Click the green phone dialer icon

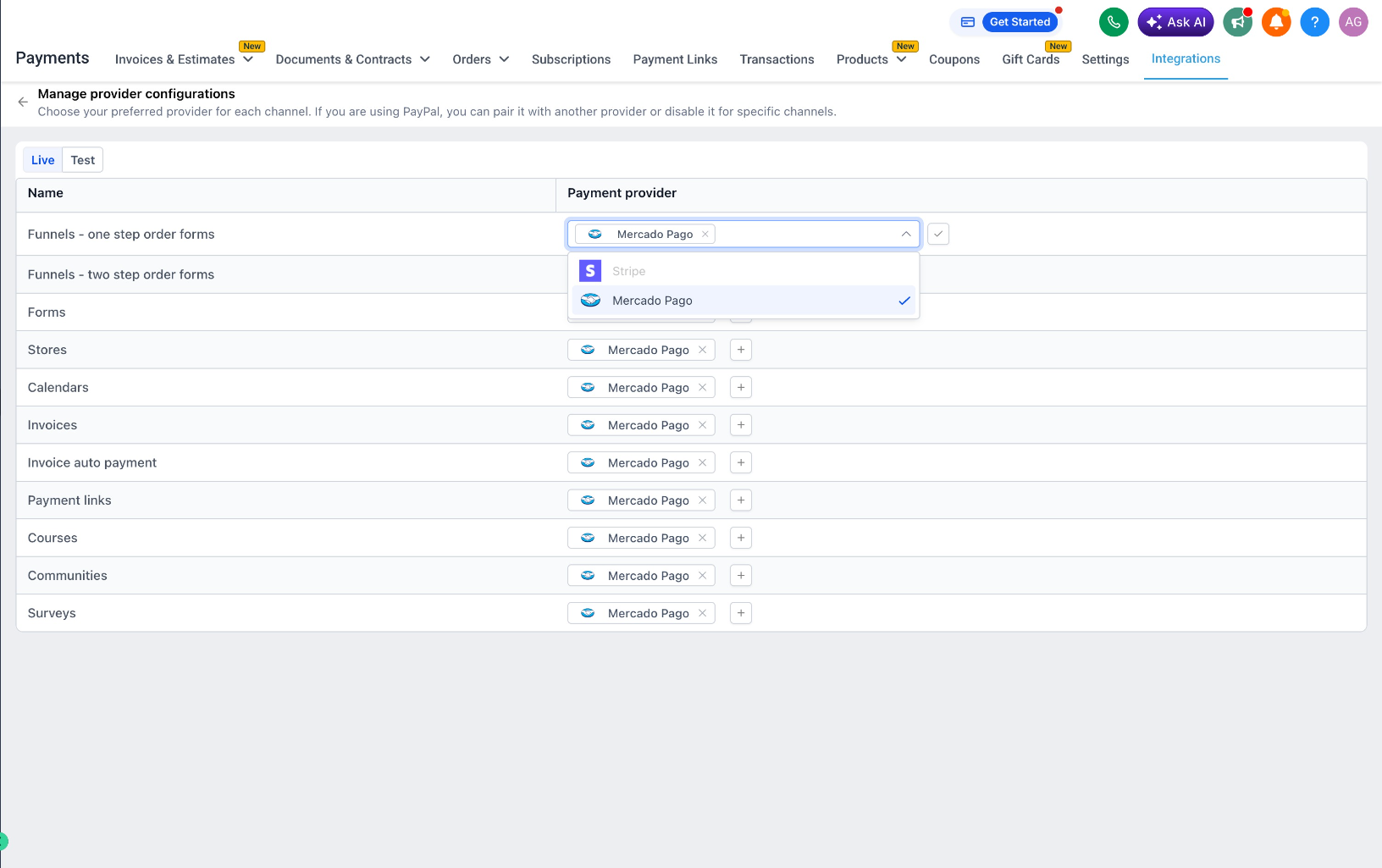(x=1114, y=22)
